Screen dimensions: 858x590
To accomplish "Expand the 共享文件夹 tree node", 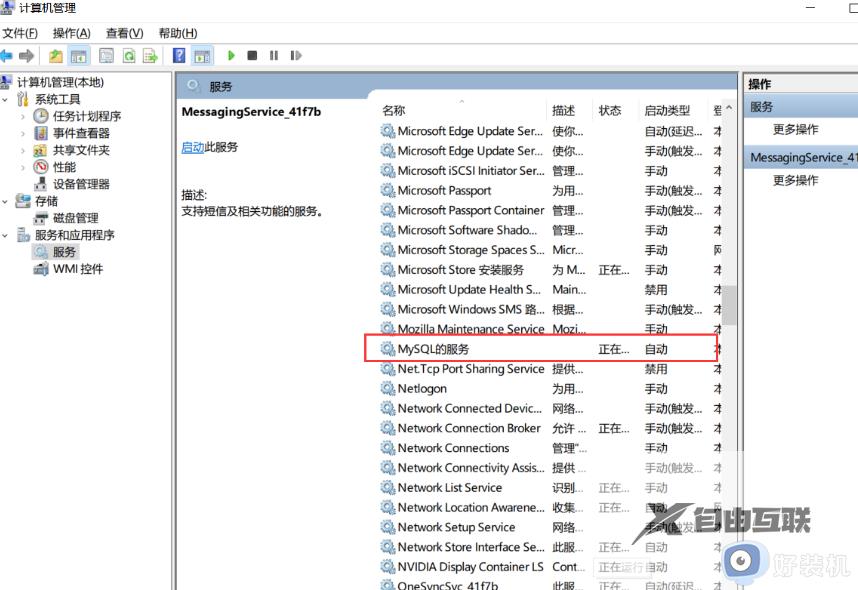I will click(x=24, y=150).
